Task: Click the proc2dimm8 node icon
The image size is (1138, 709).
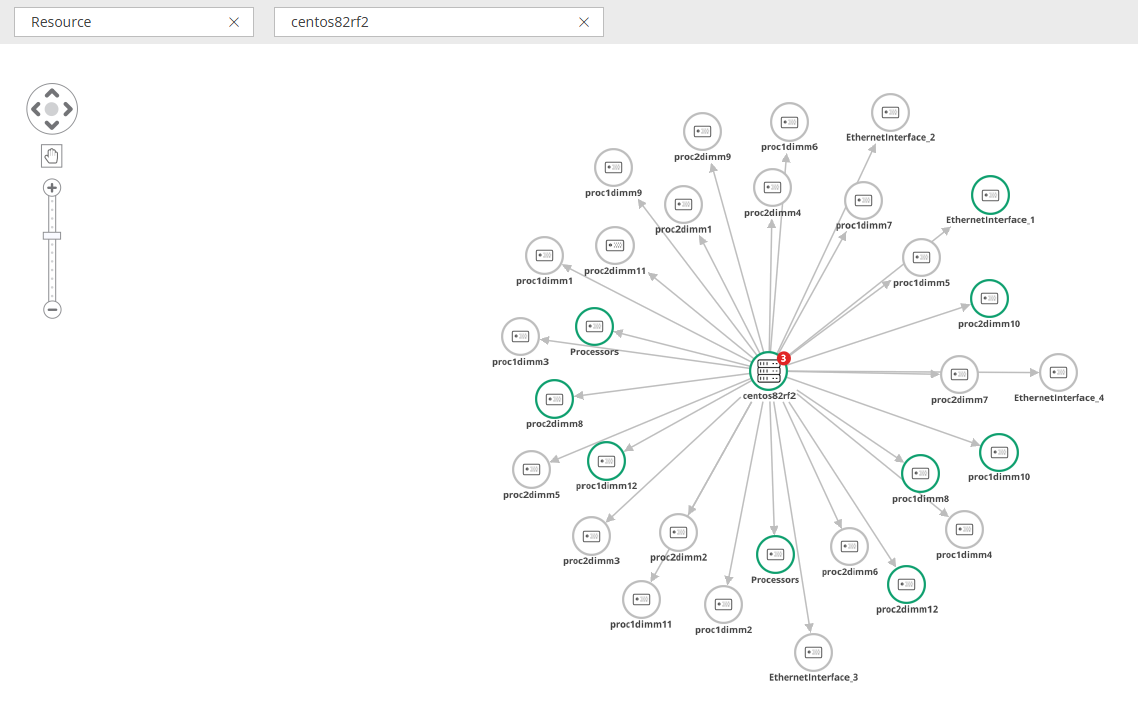Action: pyautogui.click(x=554, y=398)
